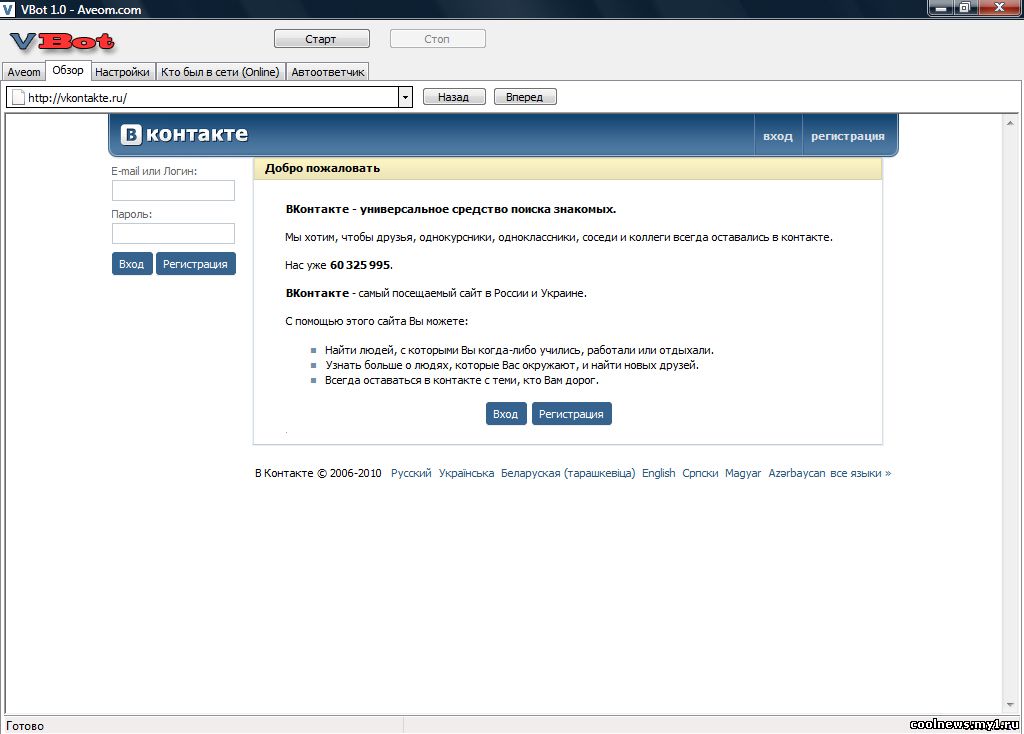Click the page icon in address bar

point(18,97)
